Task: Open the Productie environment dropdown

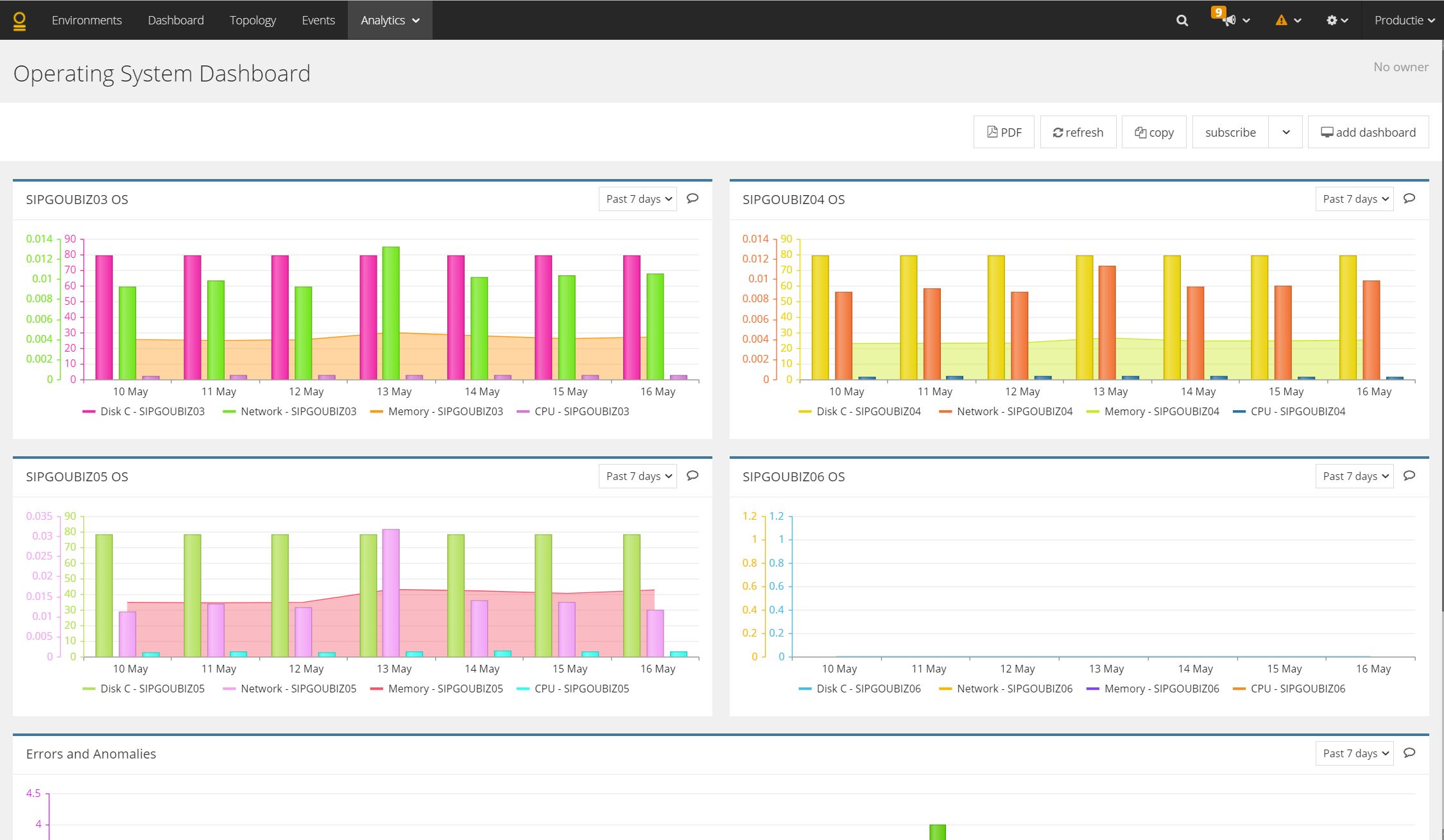Action: point(1404,21)
